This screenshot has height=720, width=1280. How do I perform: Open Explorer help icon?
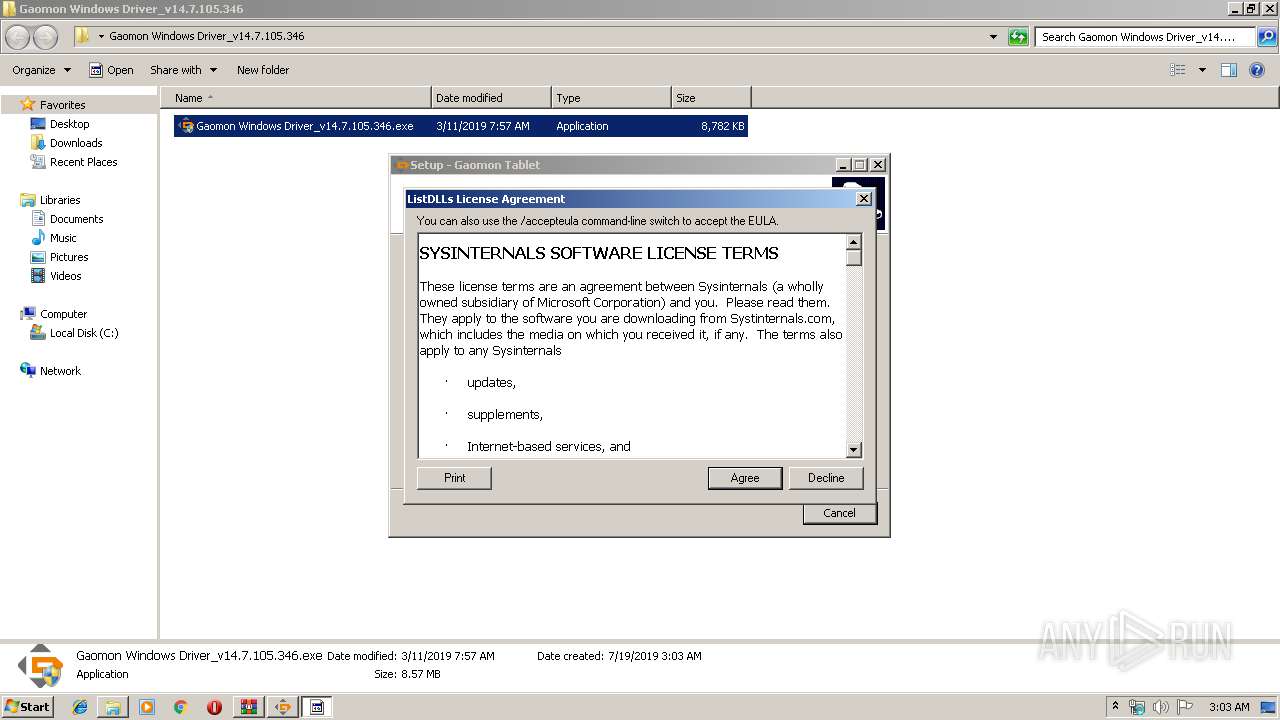1257,70
